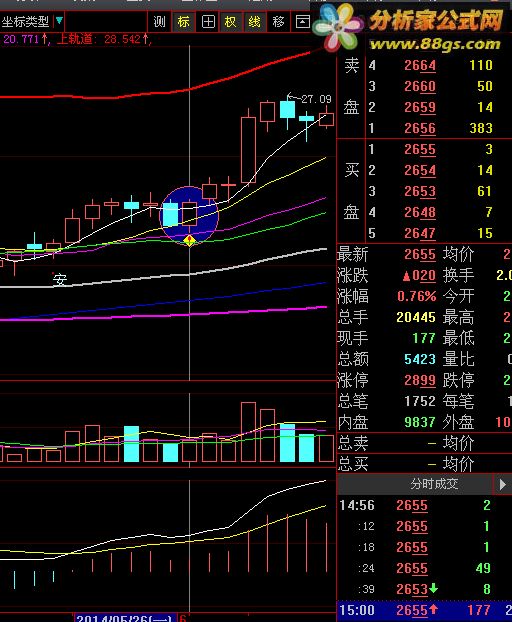Click the :24 trade row with volume 49
This screenshot has width=512, height=622.
(424, 569)
